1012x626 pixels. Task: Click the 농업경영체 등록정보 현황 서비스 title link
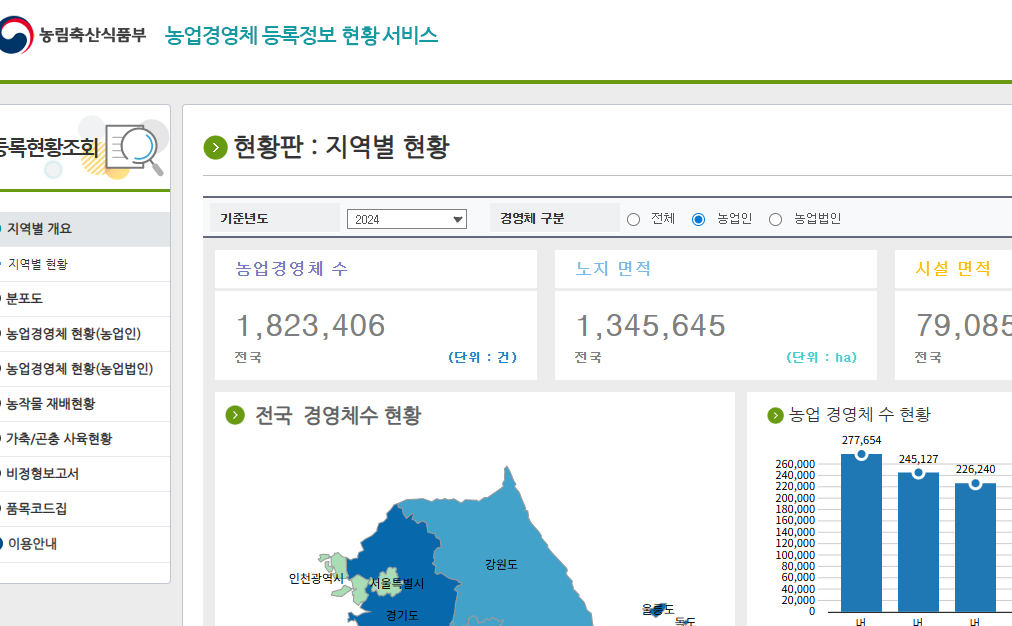pos(301,34)
